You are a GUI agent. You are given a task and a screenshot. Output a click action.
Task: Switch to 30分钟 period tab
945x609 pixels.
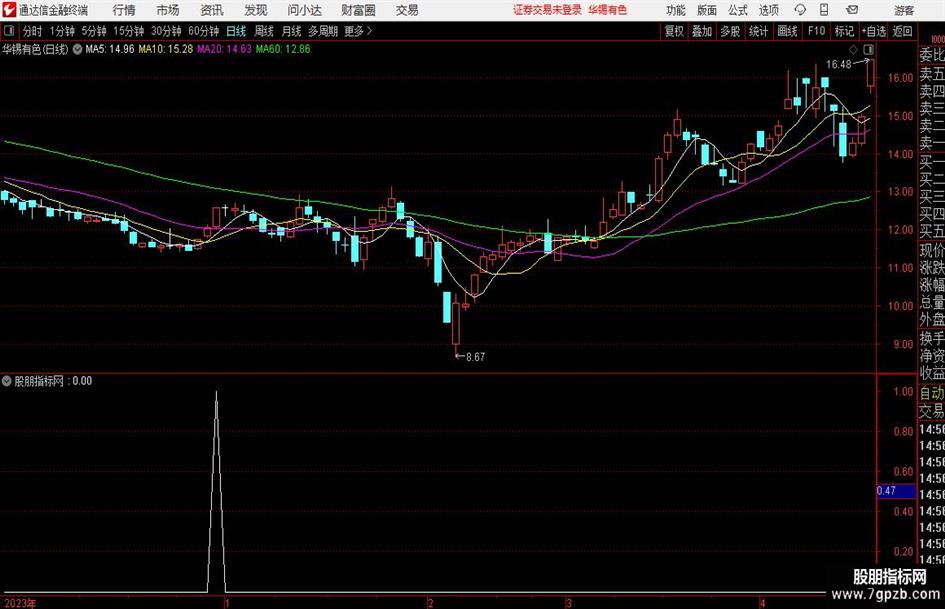click(166, 31)
